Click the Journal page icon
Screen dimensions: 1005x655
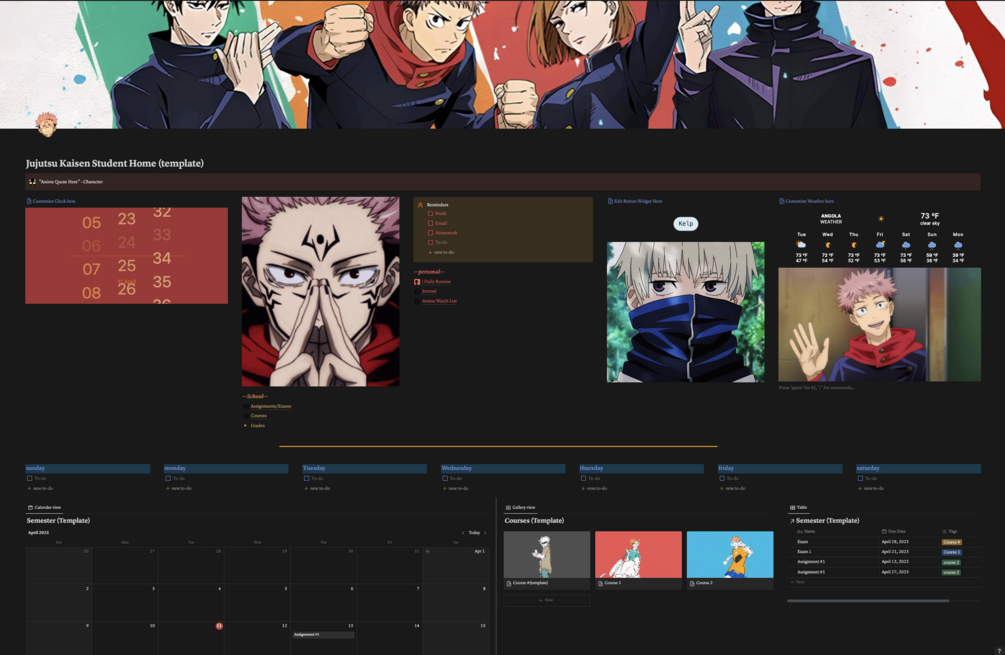(x=417, y=291)
